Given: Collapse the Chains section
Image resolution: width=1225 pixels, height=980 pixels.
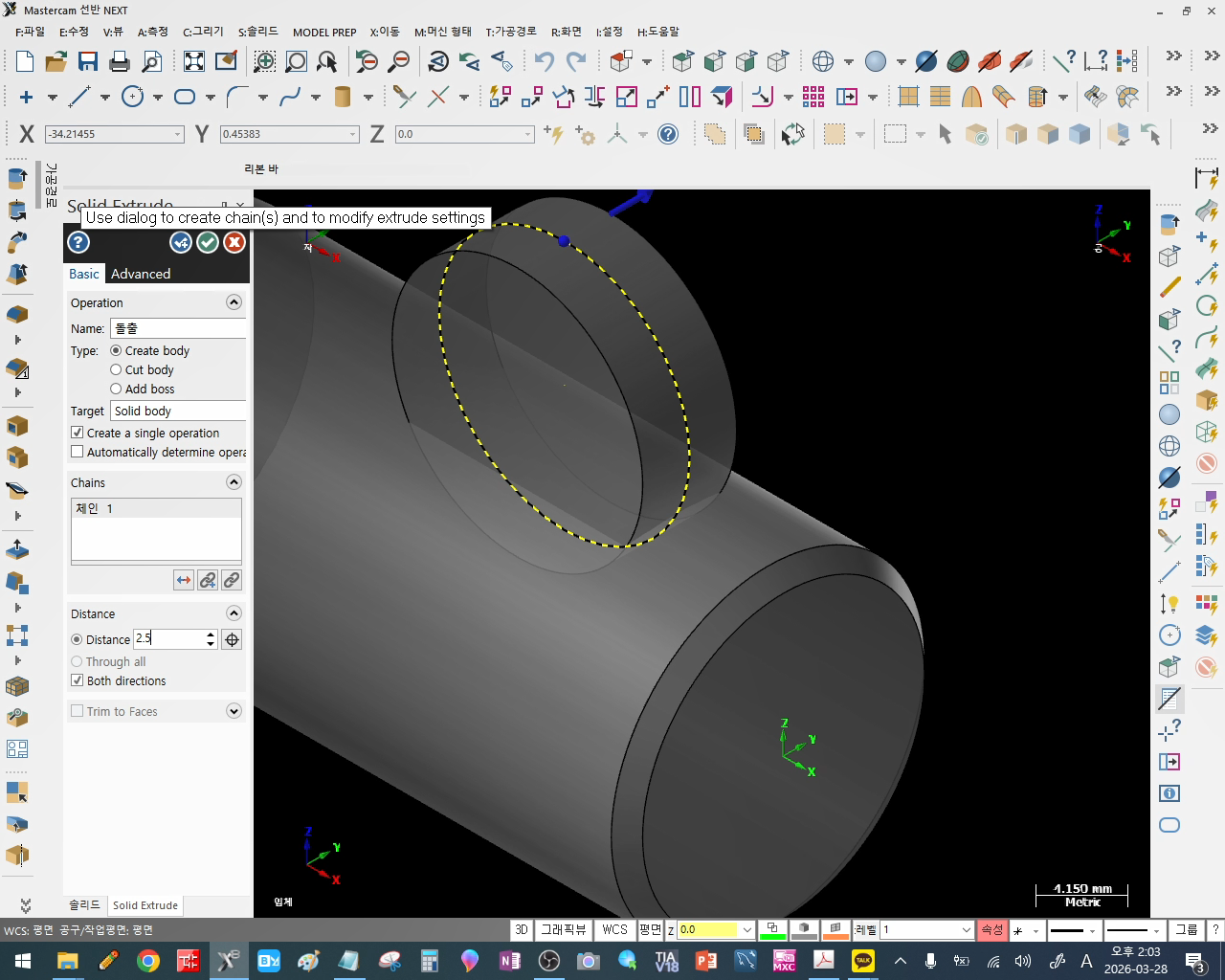Looking at the screenshot, I should click(234, 482).
